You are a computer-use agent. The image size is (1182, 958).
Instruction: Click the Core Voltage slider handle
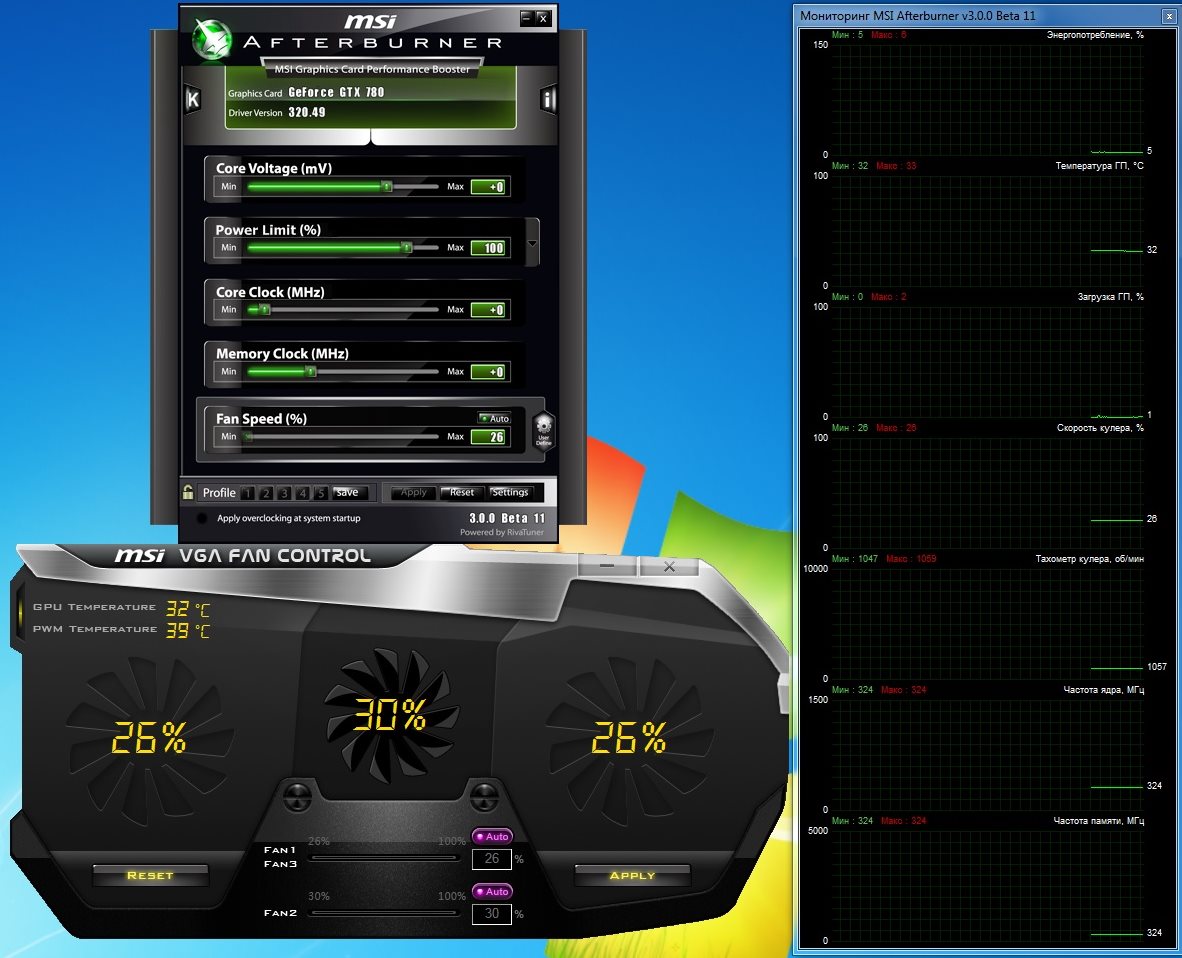387,186
